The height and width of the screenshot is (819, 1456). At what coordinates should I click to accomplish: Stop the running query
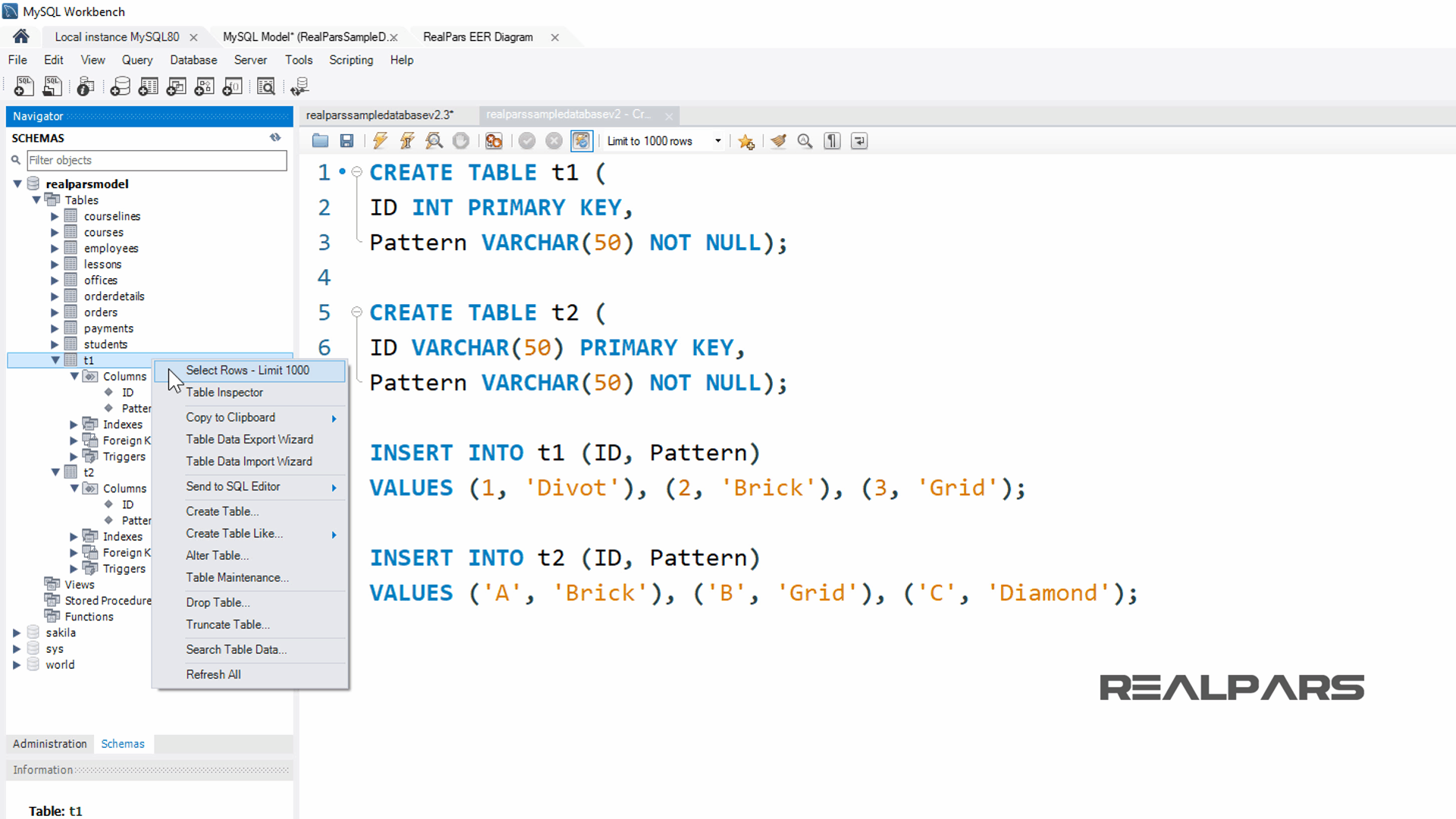(460, 141)
